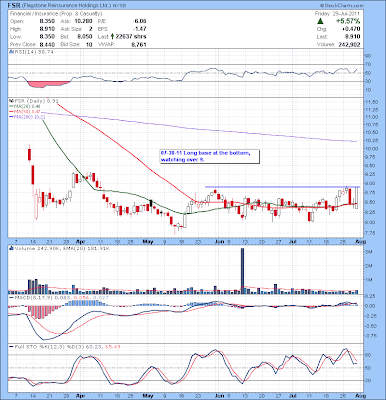Click the FSR ticker symbol in header

pyautogui.click(x=15, y=6)
